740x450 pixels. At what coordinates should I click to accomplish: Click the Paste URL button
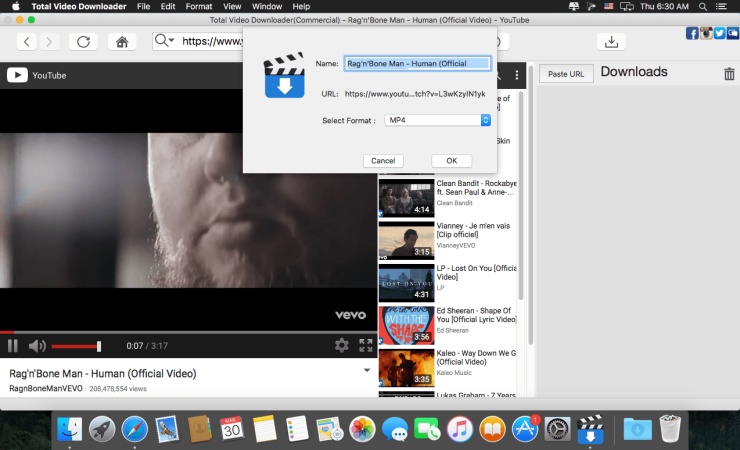(566, 74)
